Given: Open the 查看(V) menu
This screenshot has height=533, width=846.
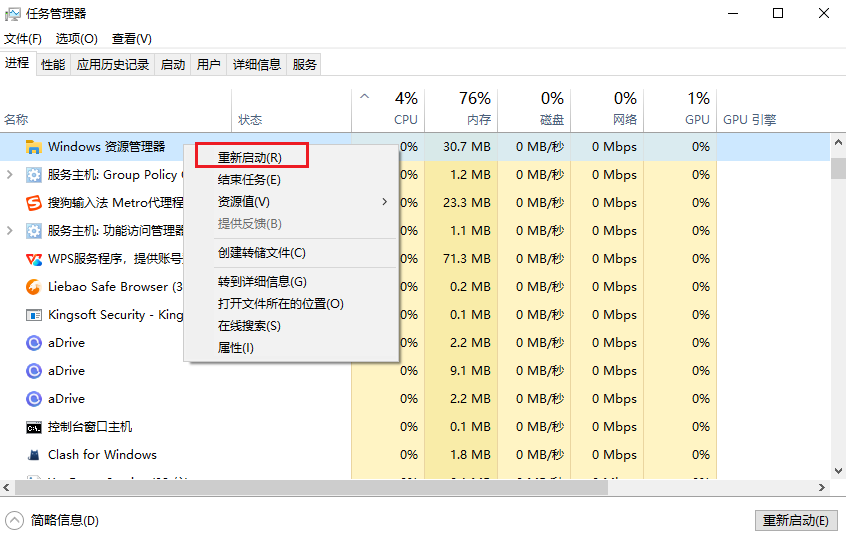Looking at the screenshot, I should (132, 39).
